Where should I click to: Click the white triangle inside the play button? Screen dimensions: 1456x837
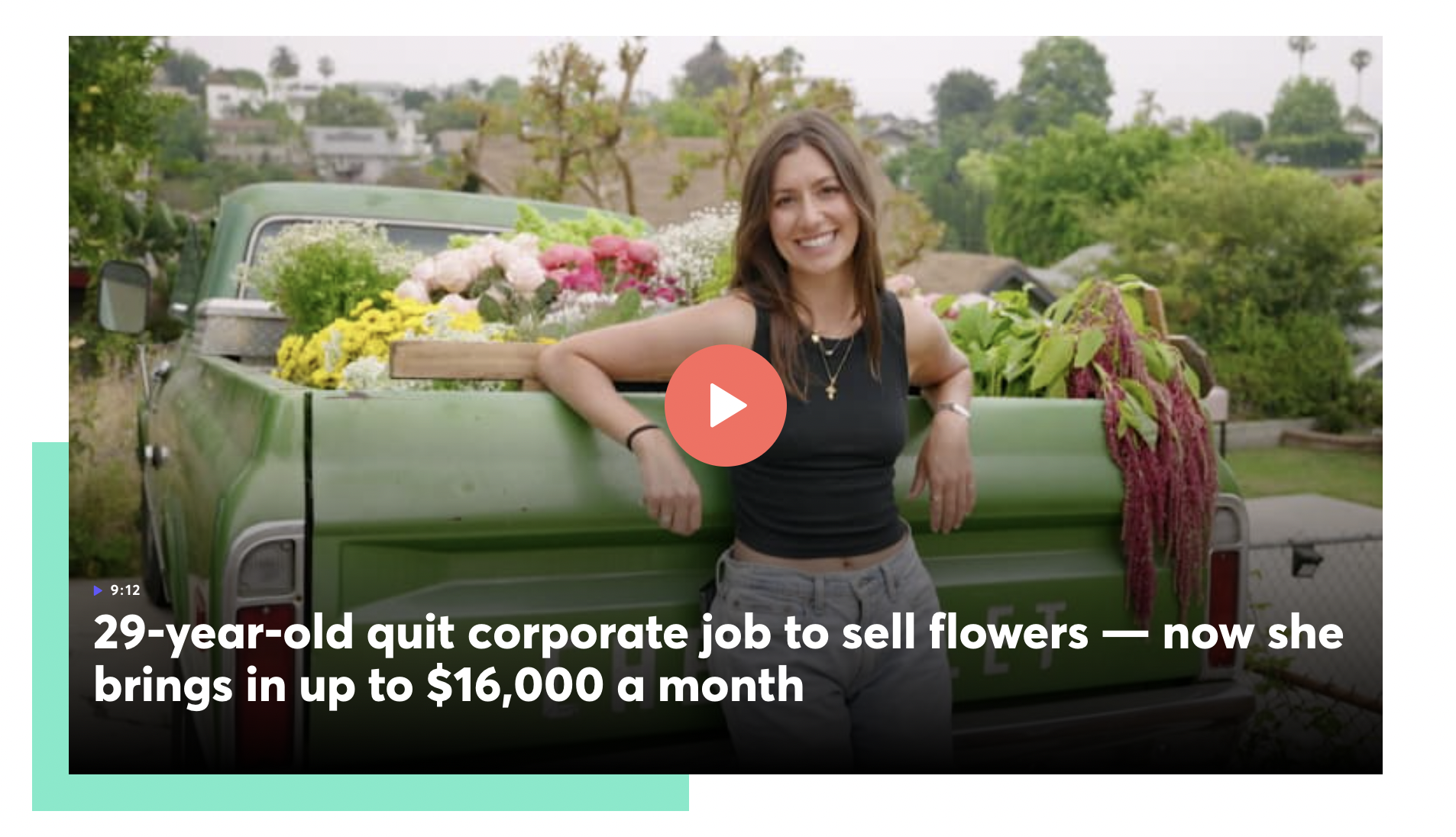(727, 406)
